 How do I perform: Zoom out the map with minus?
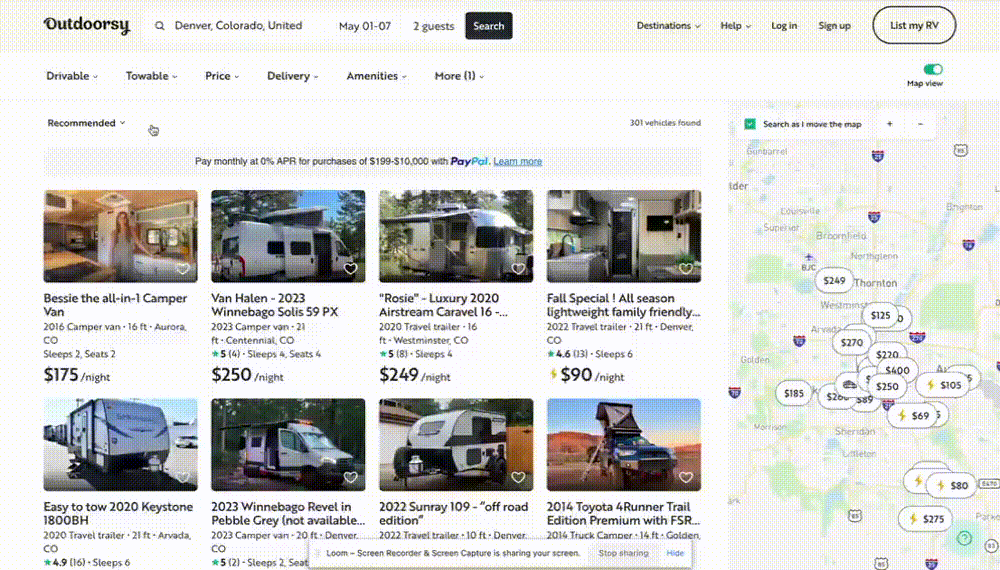click(x=920, y=124)
